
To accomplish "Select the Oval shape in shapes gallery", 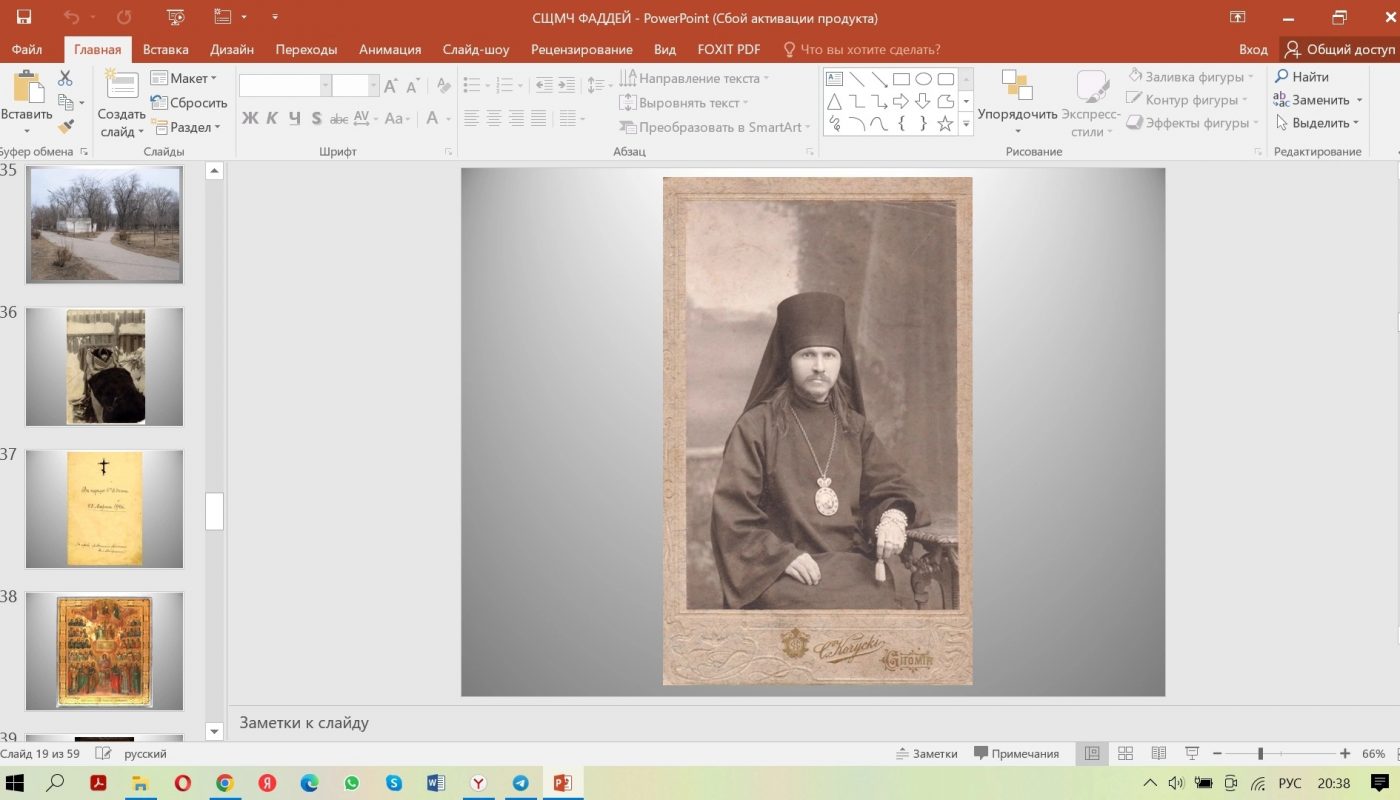I will click(x=923, y=79).
